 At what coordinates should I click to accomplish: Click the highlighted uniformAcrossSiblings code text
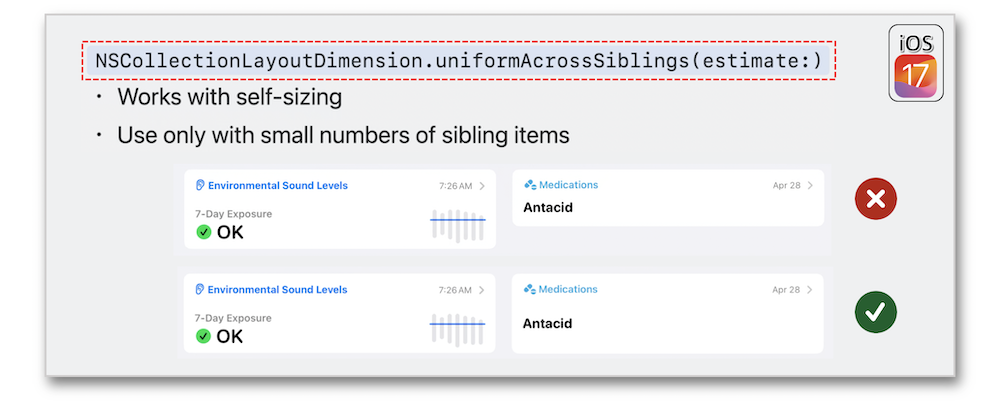click(x=459, y=61)
